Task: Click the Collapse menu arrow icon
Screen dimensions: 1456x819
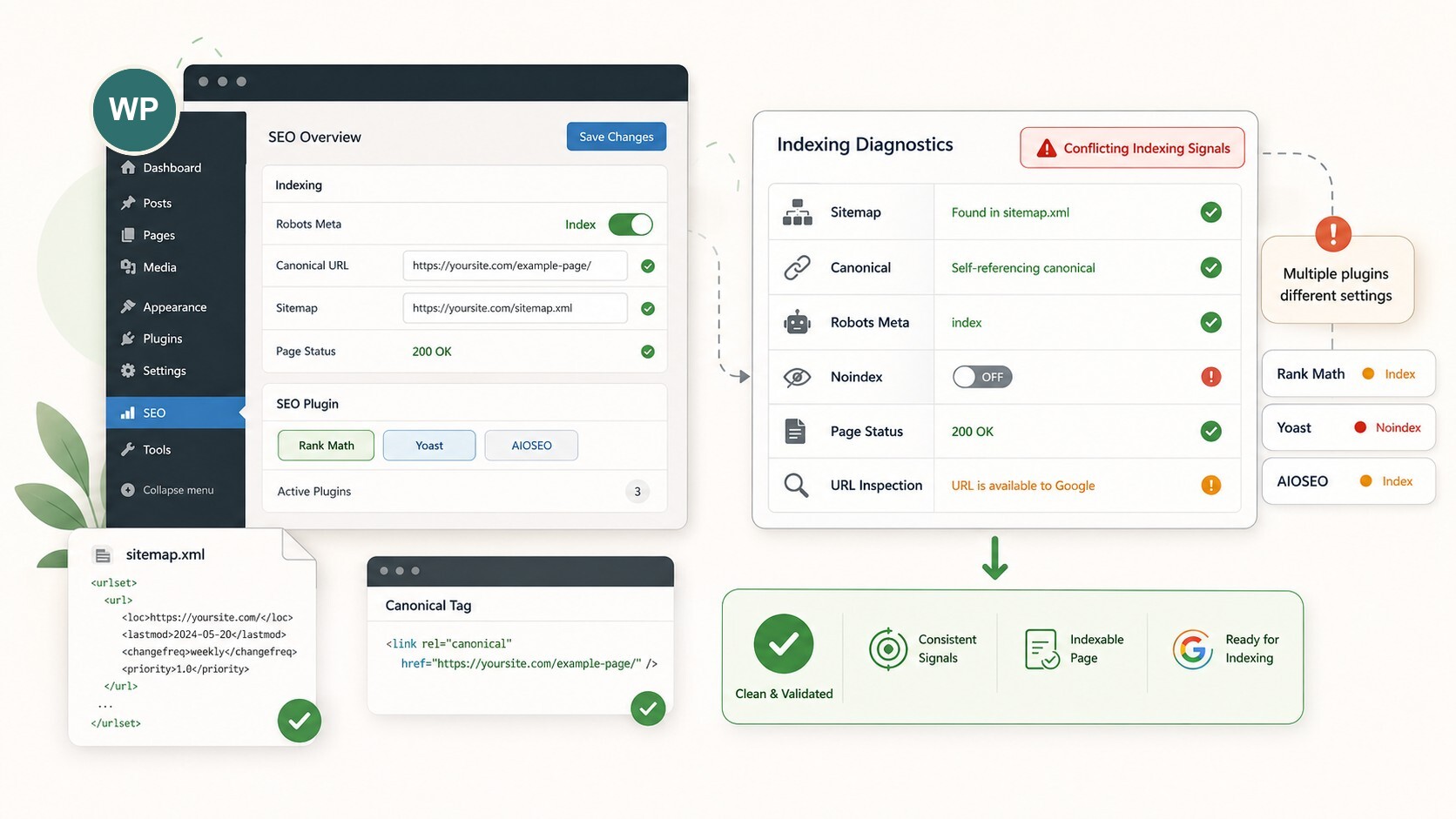Action: (x=128, y=490)
